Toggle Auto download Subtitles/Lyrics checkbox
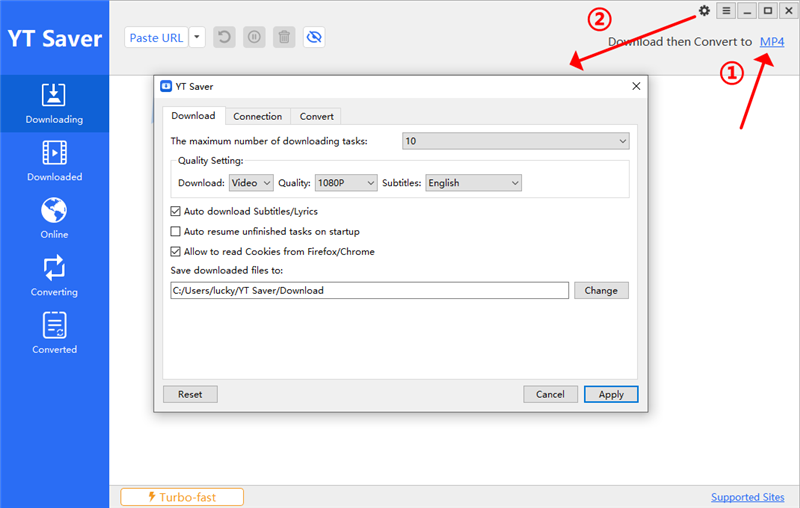The height and width of the screenshot is (508, 800). click(176, 211)
